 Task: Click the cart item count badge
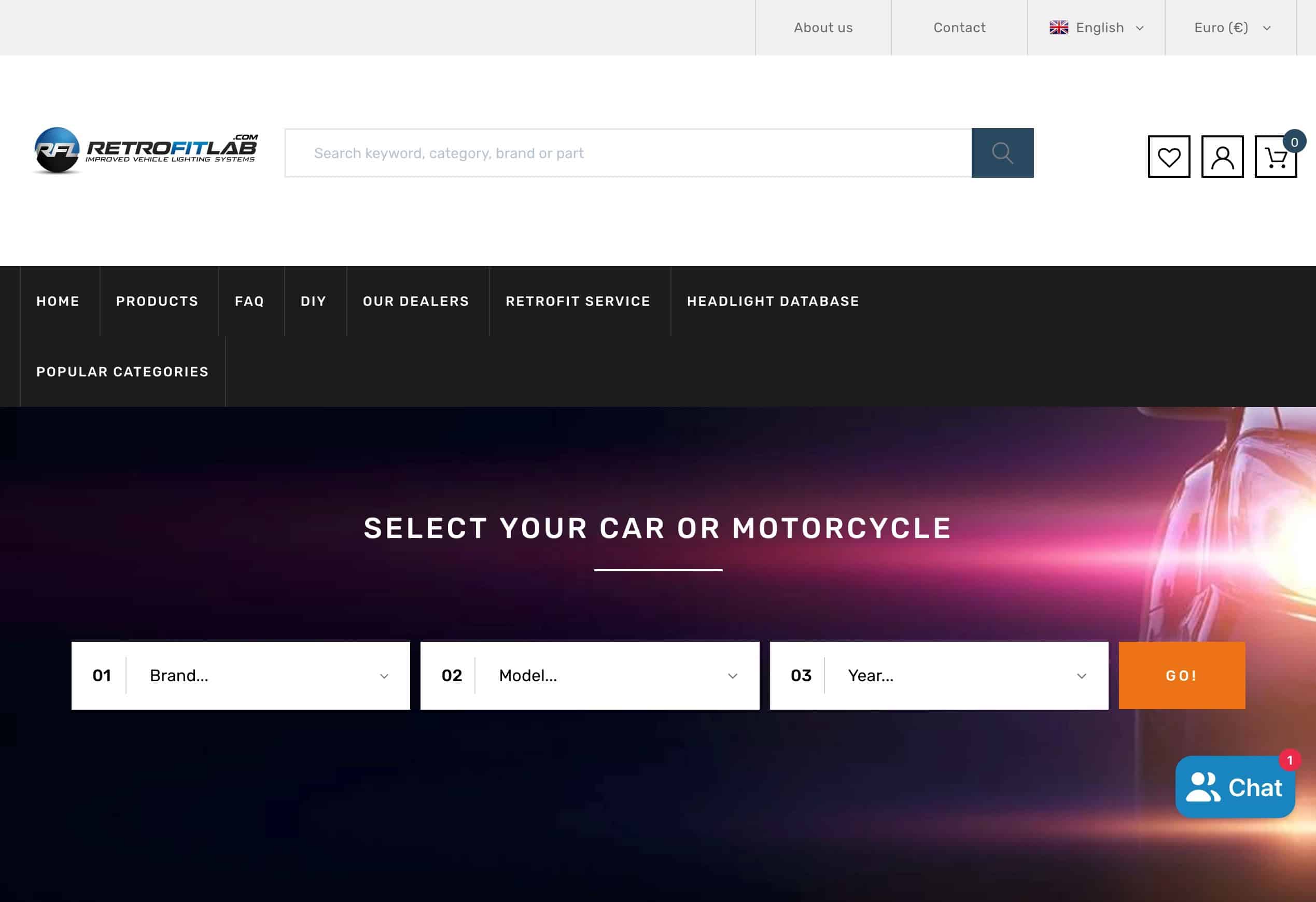point(1294,142)
